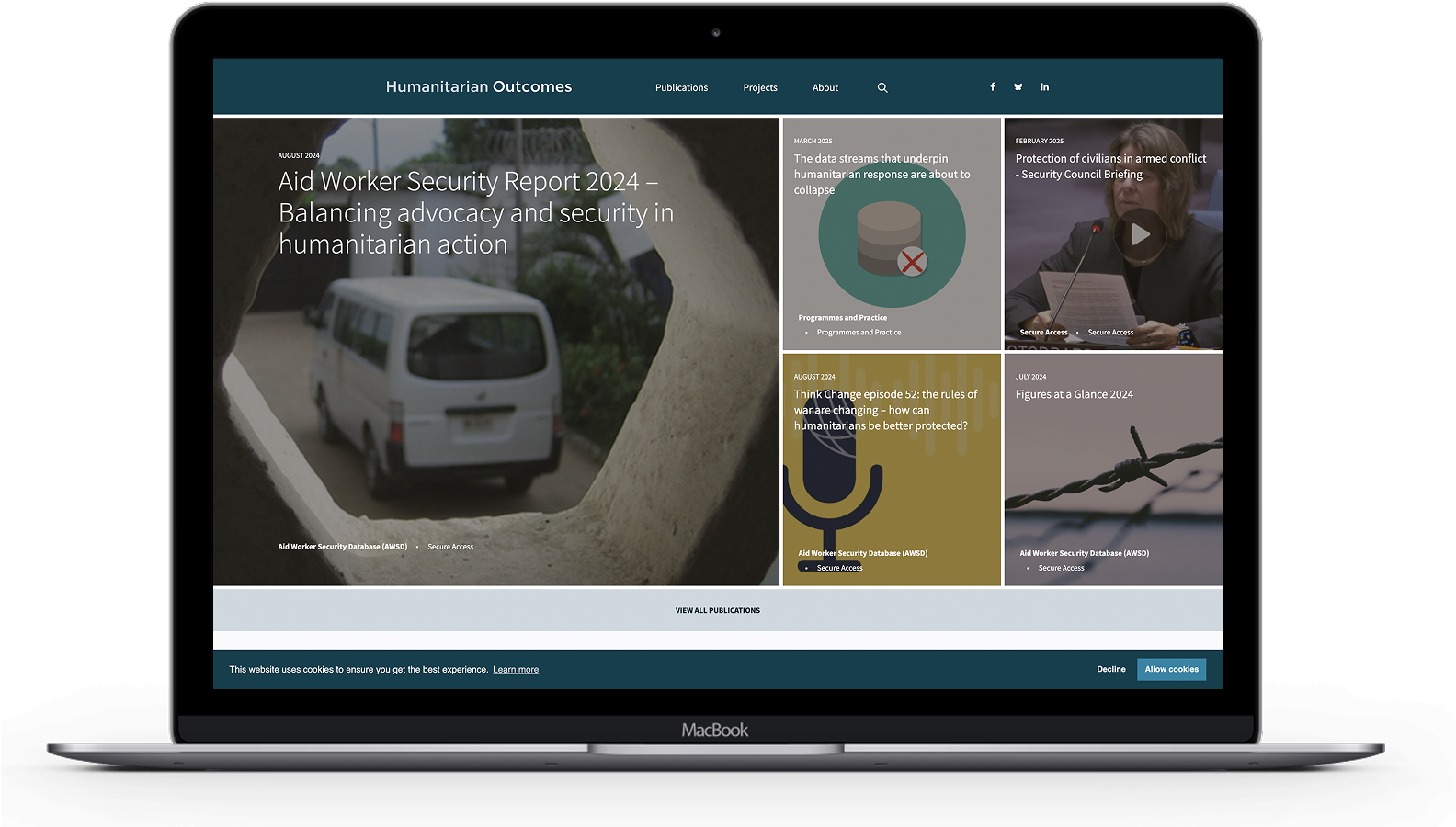
Task: Open Aid Worker Security Report 2024 headline
Action: tap(476, 213)
